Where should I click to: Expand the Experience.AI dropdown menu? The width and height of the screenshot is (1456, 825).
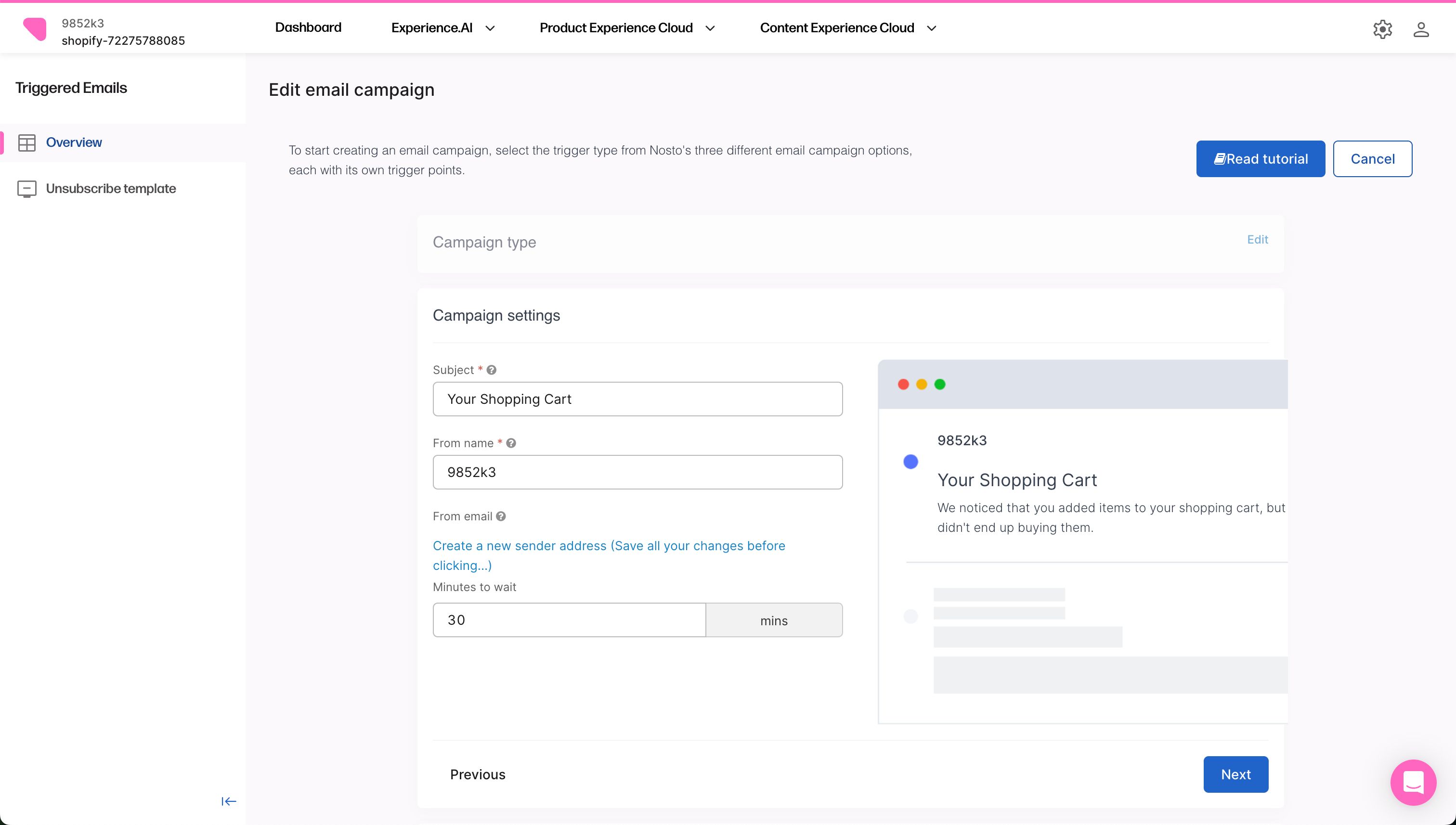[x=442, y=28]
